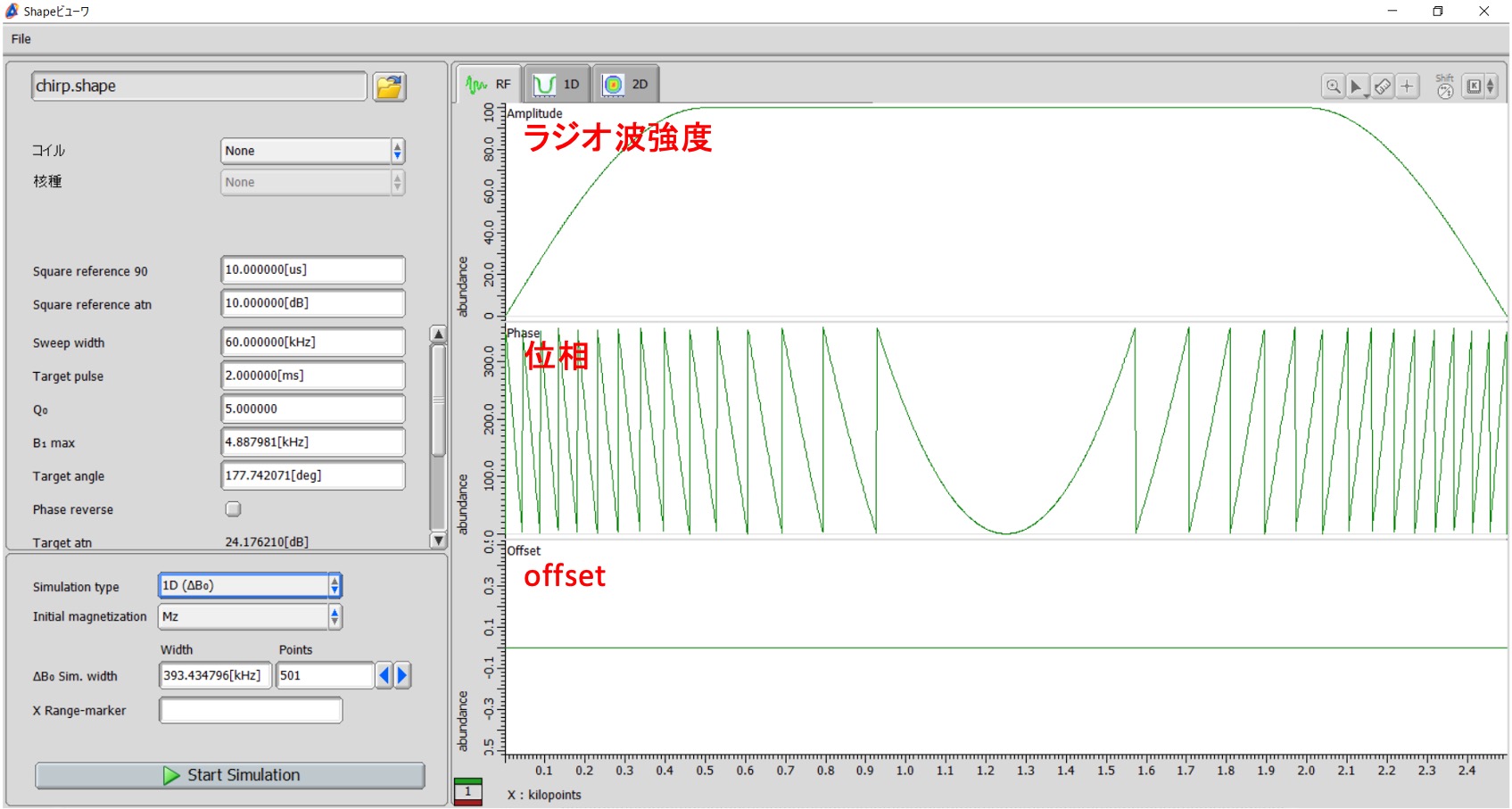
Task: Increase ΔB₀ Sim. width with right arrow
Action: pyautogui.click(x=402, y=676)
